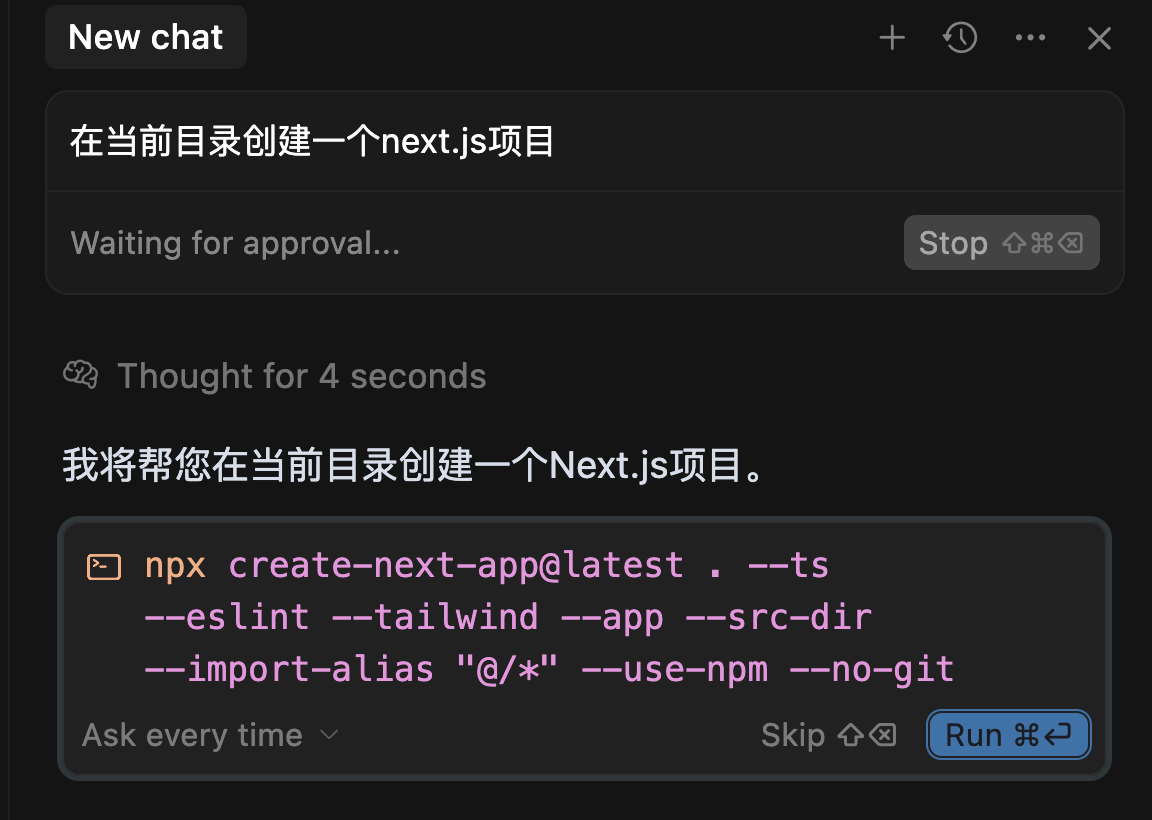The width and height of the screenshot is (1152, 820).
Task: Click the "Waiting for approval..." status text
Action: [235, 243]
